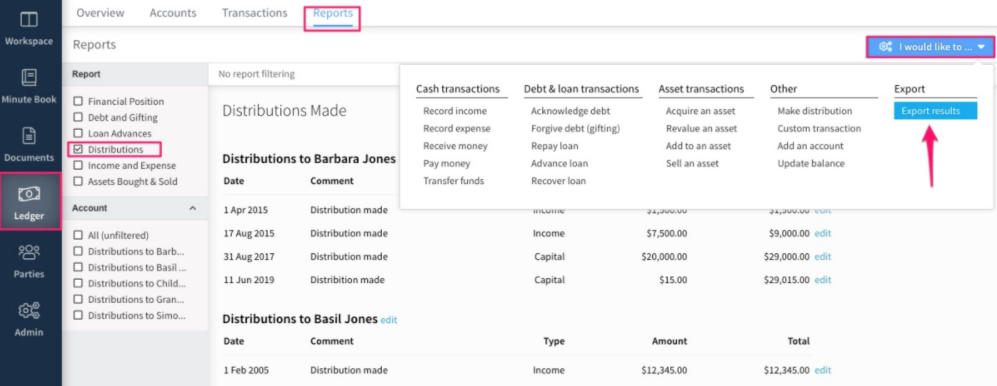Pick Revalue an asset menu entry
The height and width of the screenshot is (386, 997).
(x=701, y=128)
